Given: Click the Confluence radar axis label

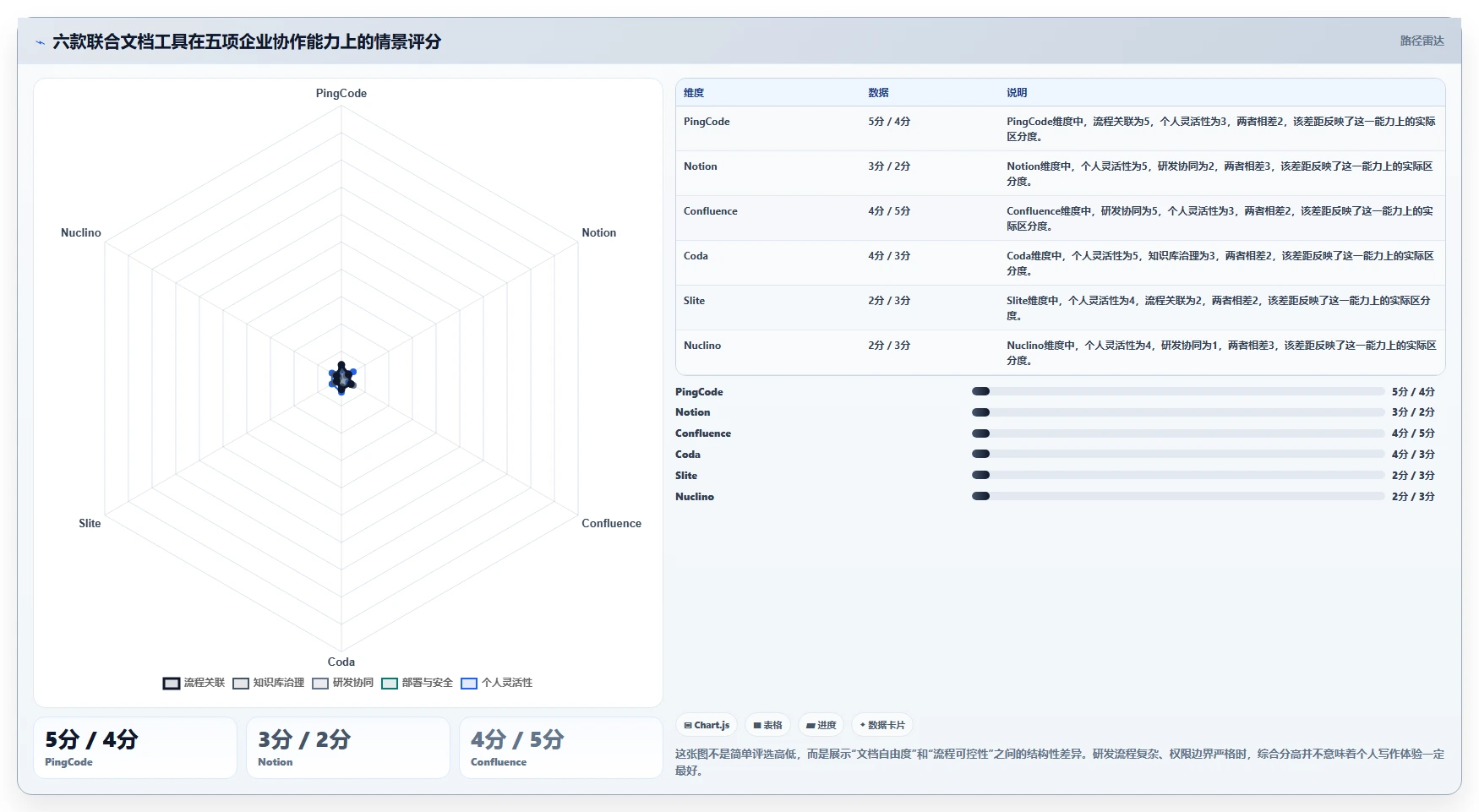Looking at the screenshot, I should click(611, 524).
